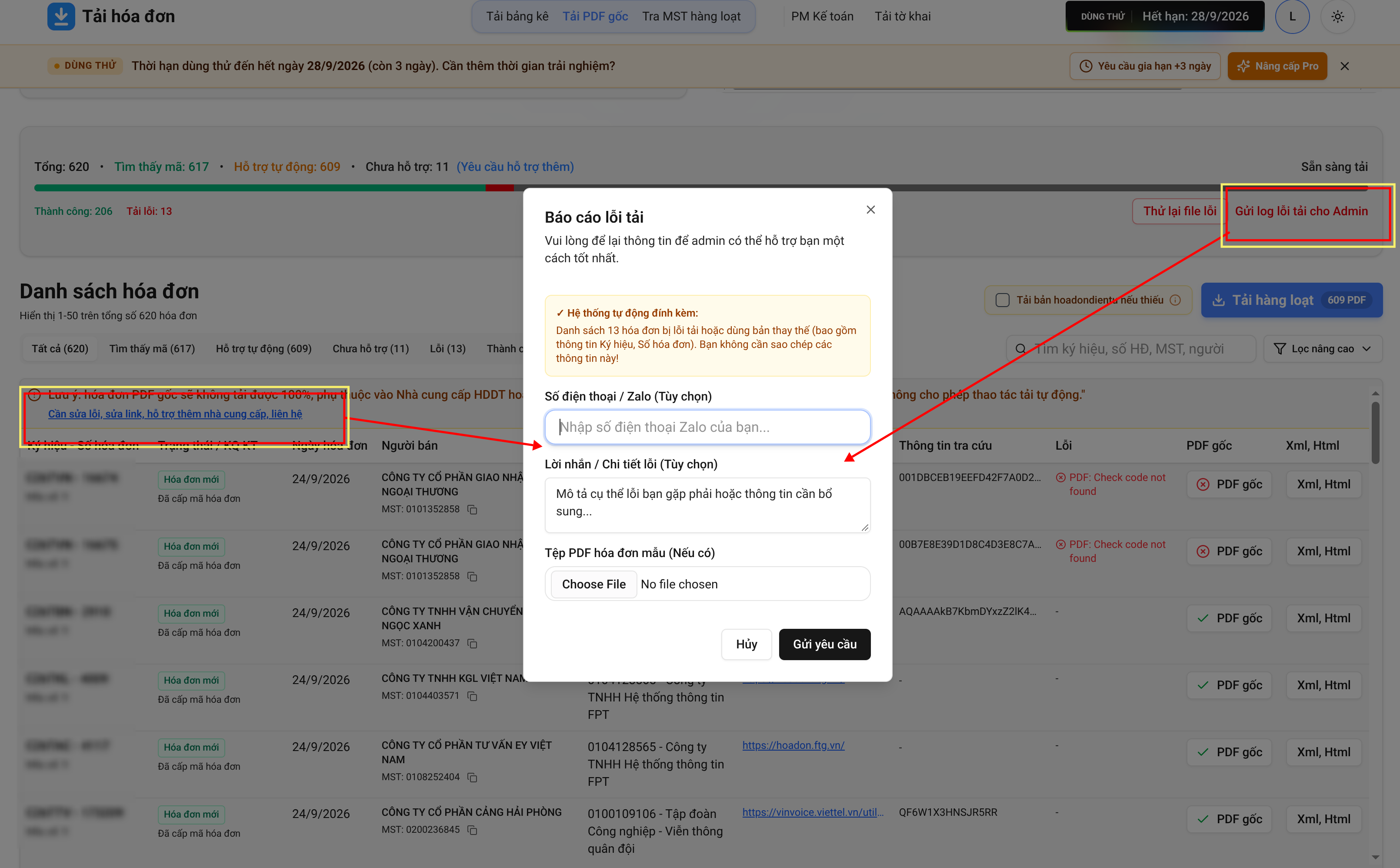Click the Lời nhắn error detail textarea

(x=707, y=504)
